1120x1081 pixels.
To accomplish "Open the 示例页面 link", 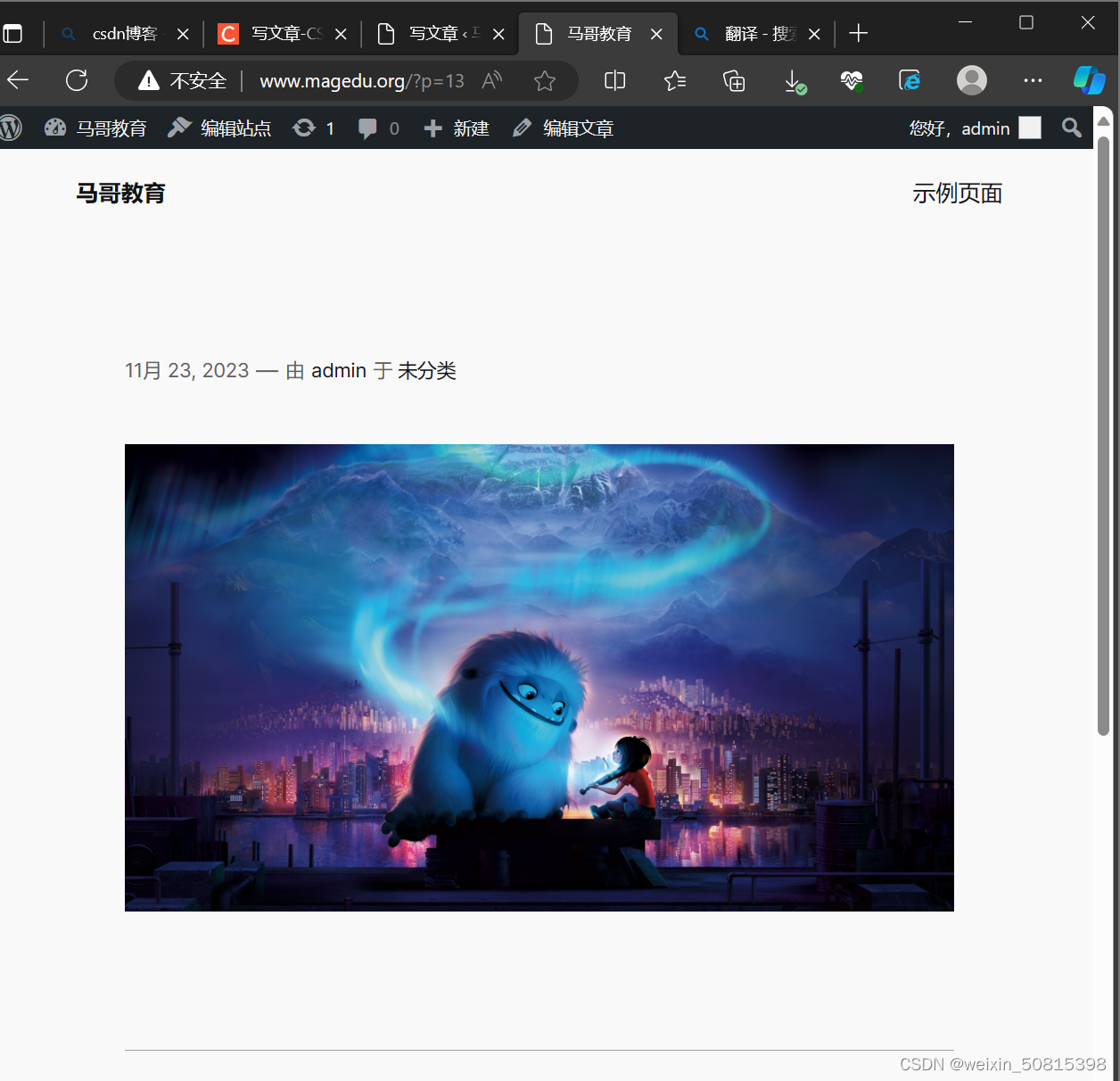I will click(957, 193).
